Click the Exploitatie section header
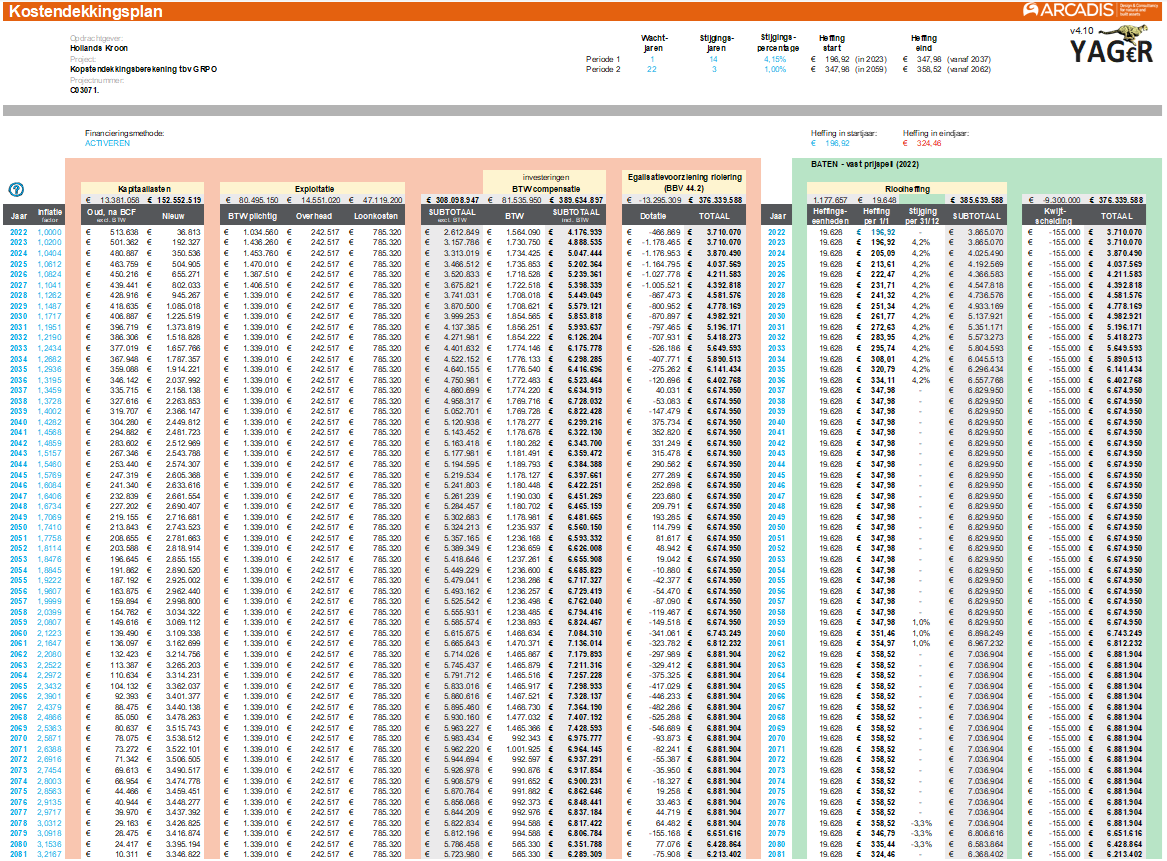Screen dimensions: 1167x861 [314, 187]
